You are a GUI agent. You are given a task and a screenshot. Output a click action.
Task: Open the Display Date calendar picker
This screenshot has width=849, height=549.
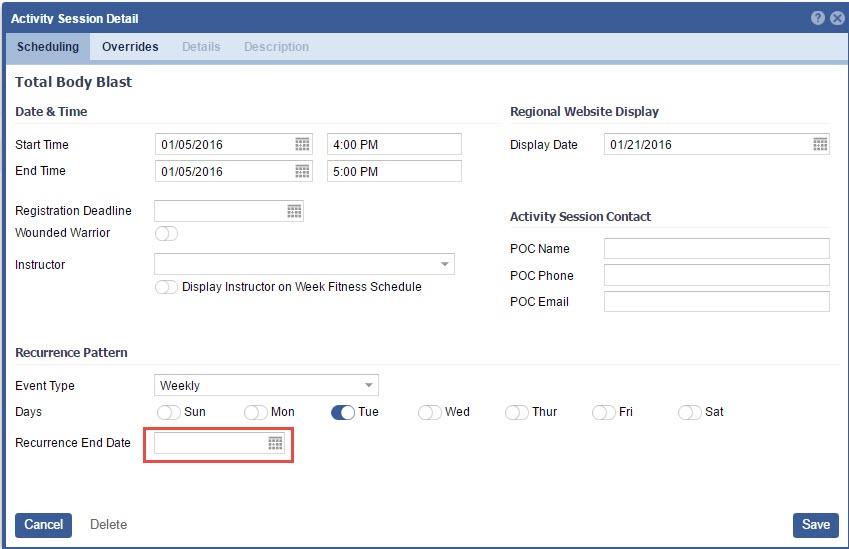coord(820,144)
